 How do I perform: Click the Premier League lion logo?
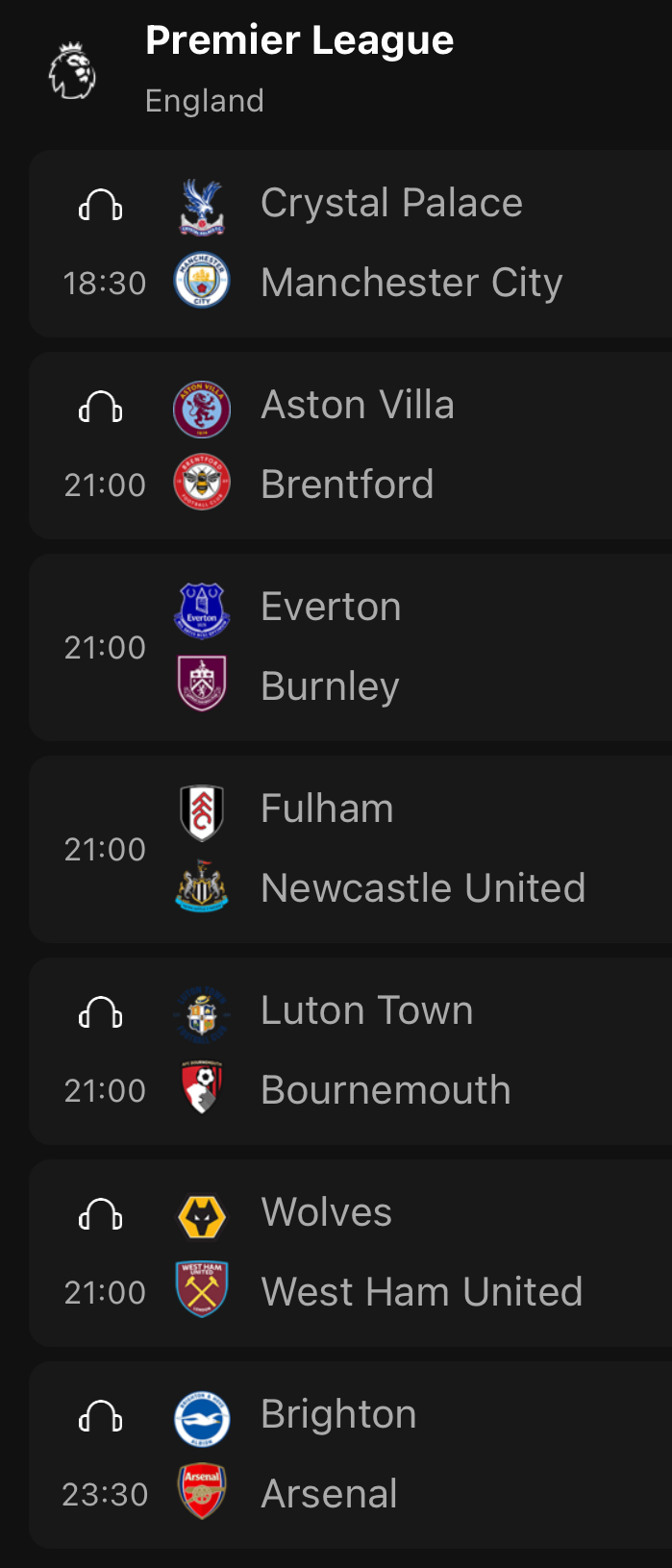click(x=73, y=70)
